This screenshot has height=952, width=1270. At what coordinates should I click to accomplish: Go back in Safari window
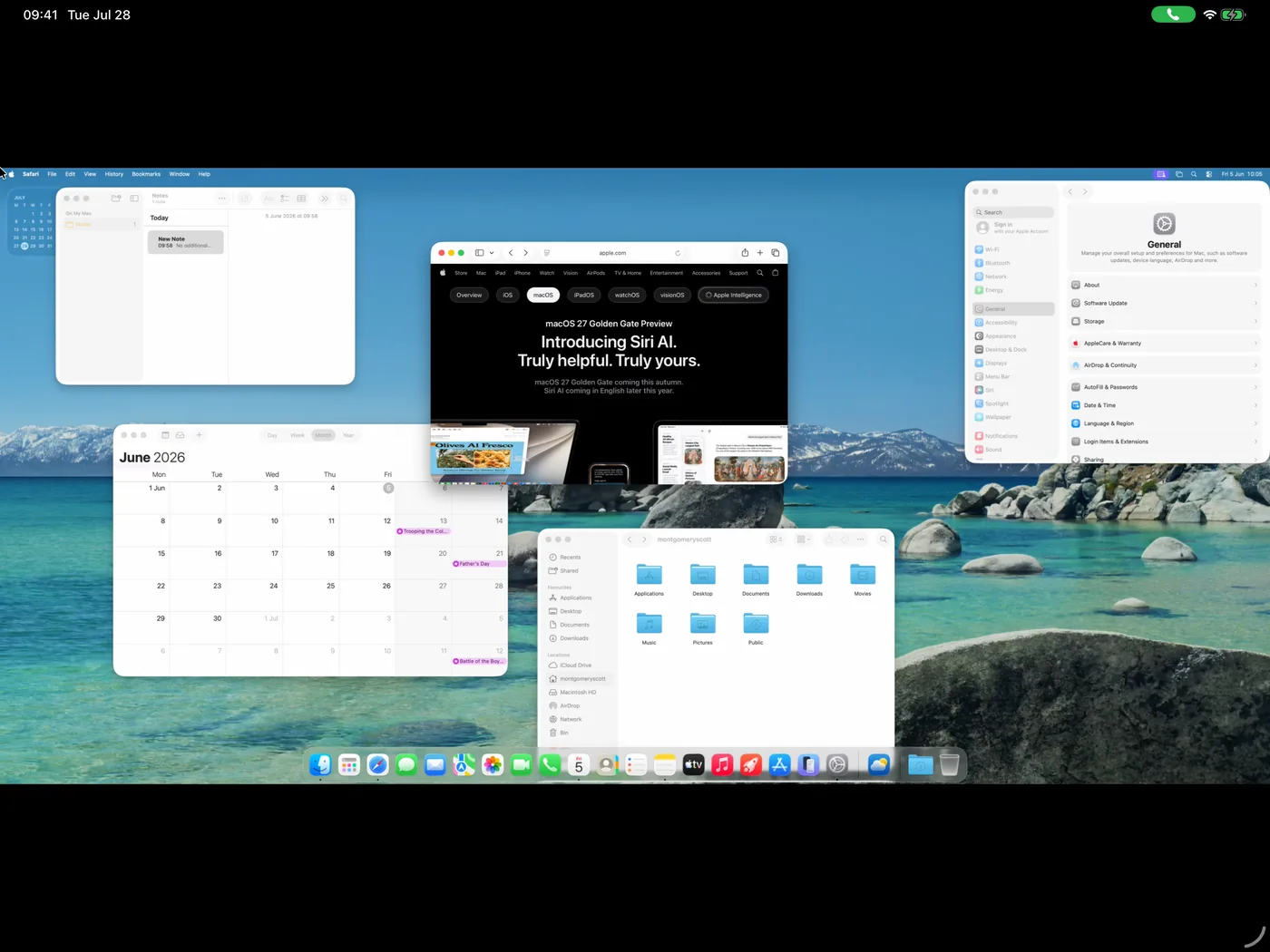(511, 253)
